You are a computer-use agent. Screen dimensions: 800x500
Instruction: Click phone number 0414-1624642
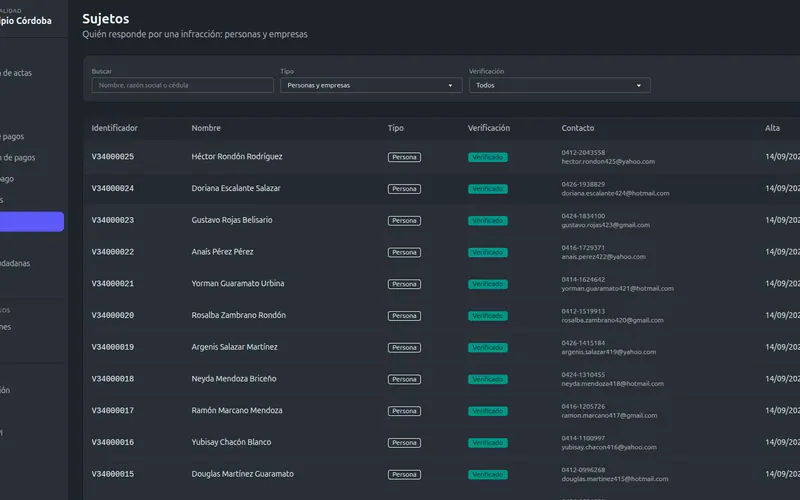(x=583, y=279)
